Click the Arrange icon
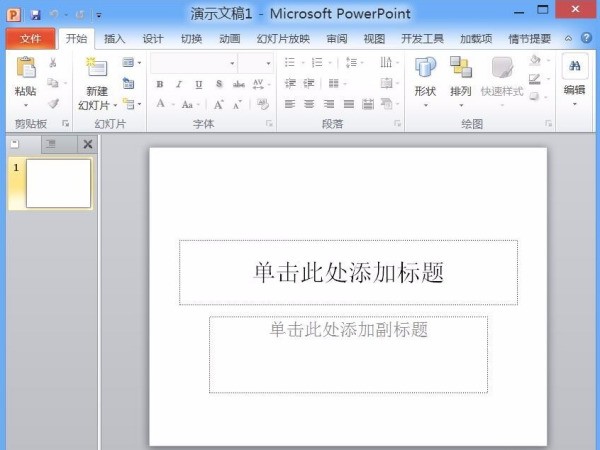Image resolution: width=600 pixels, height=450 pixels. pyautogui.click(x=461, y=67)
